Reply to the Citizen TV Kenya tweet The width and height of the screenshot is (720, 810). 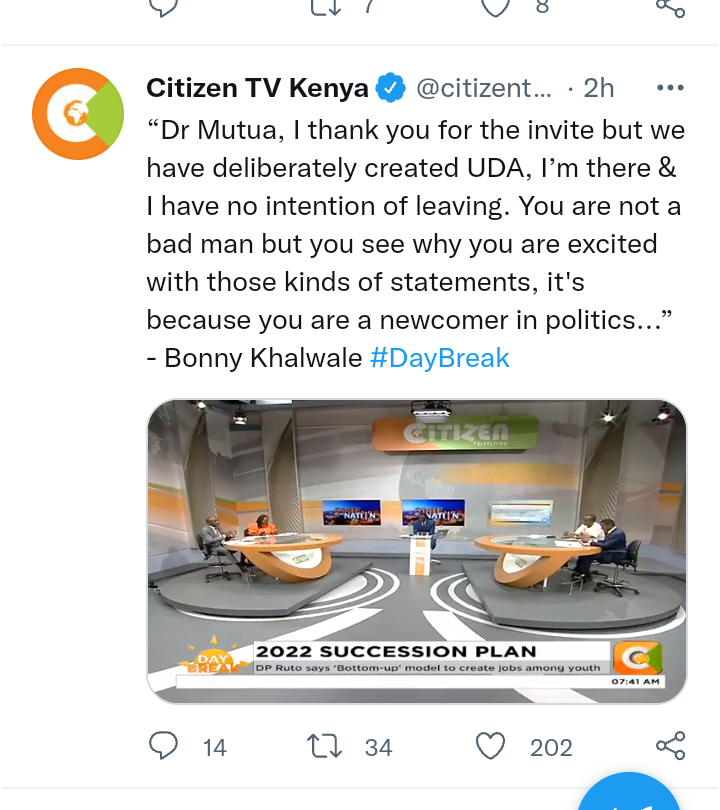tap(163, 746)
